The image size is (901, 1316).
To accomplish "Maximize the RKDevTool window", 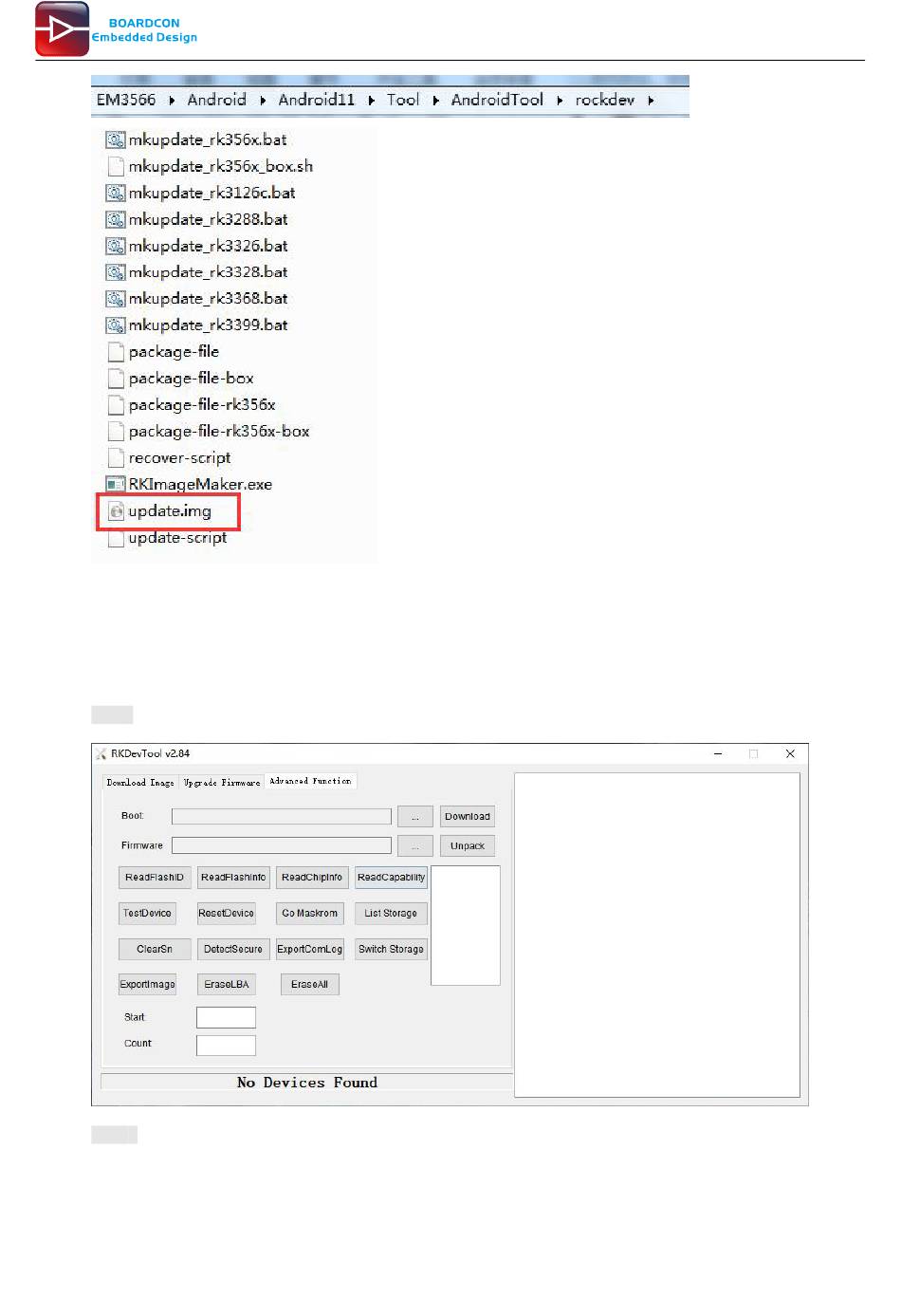I will [754, 754].
